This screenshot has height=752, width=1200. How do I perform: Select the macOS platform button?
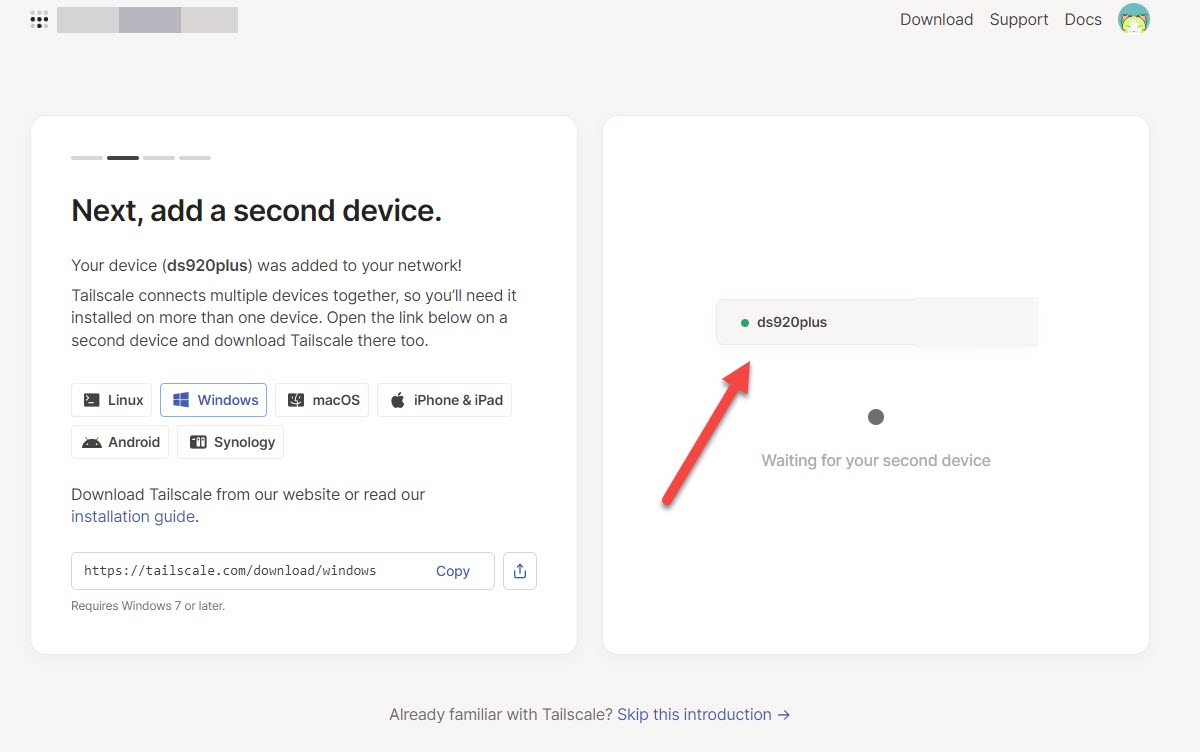(322, 400)
